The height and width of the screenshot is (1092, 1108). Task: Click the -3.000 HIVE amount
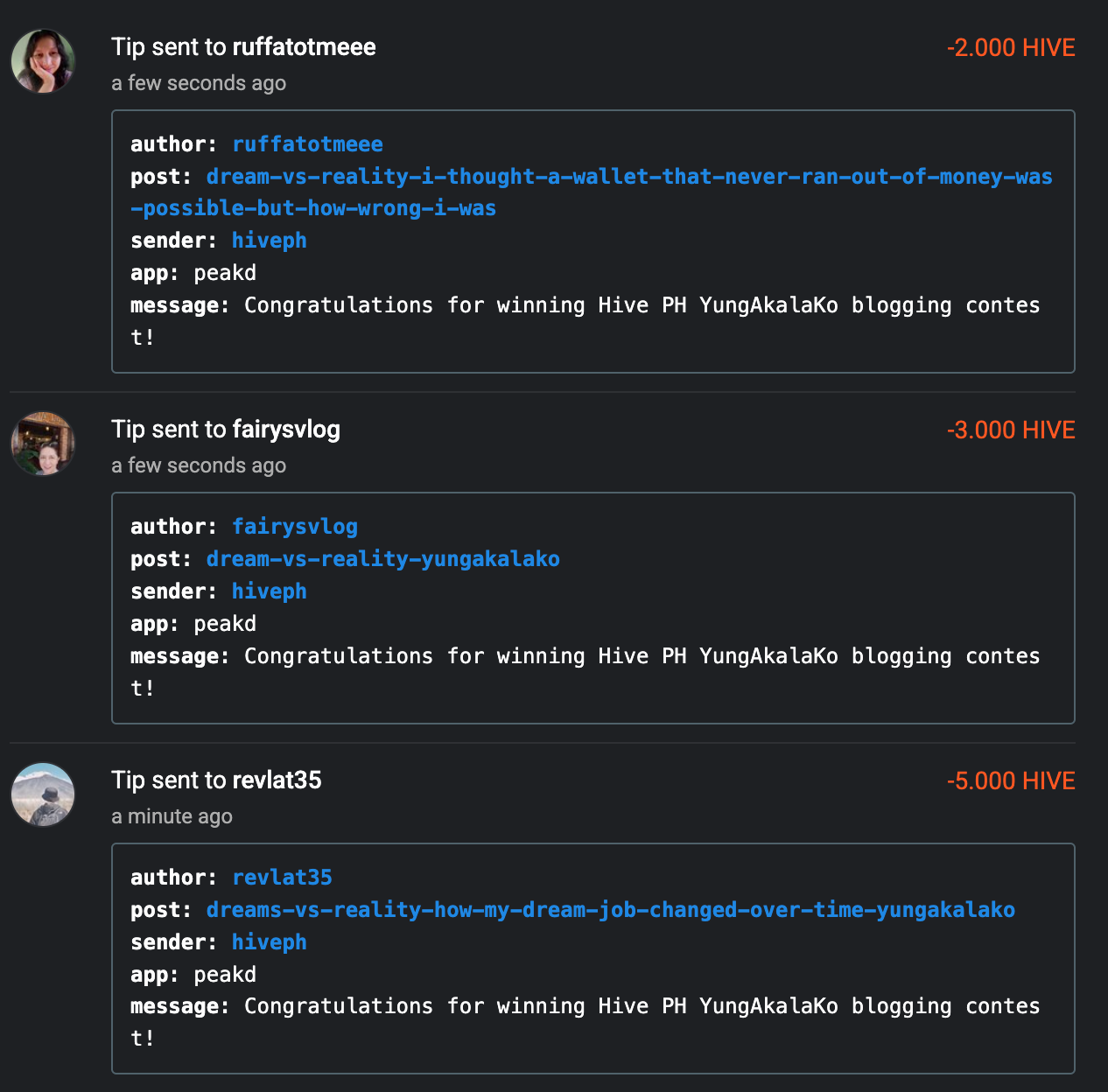point(1010,430)
